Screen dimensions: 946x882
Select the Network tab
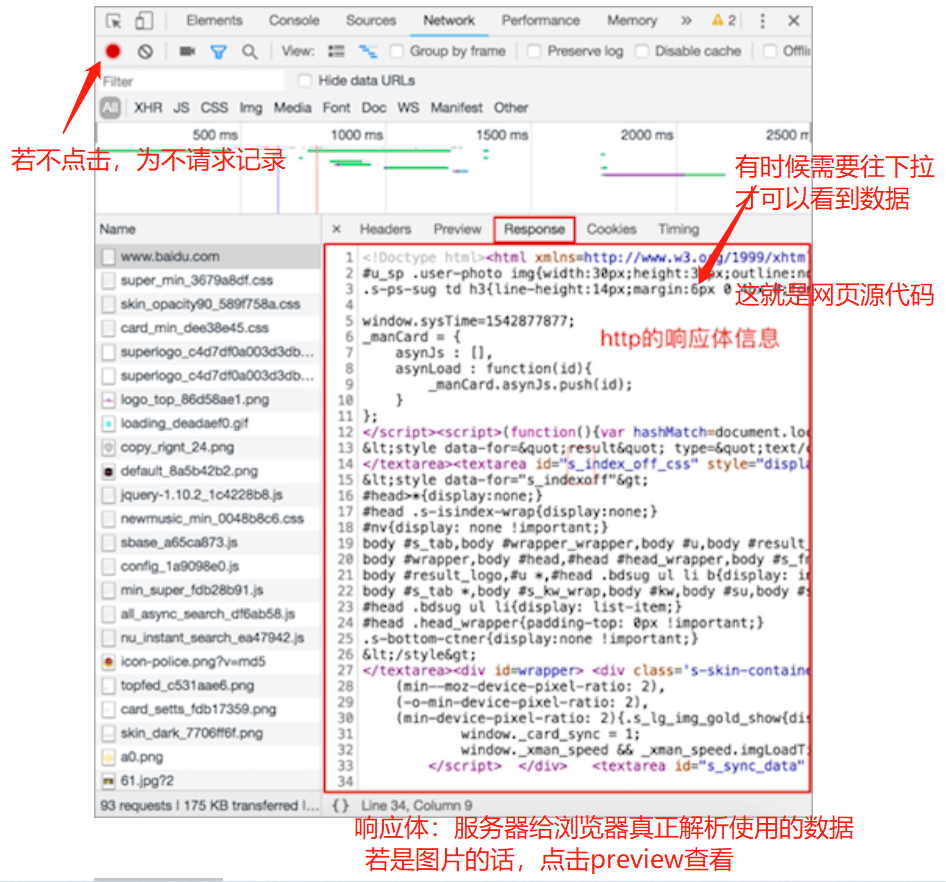click(449, 21)
